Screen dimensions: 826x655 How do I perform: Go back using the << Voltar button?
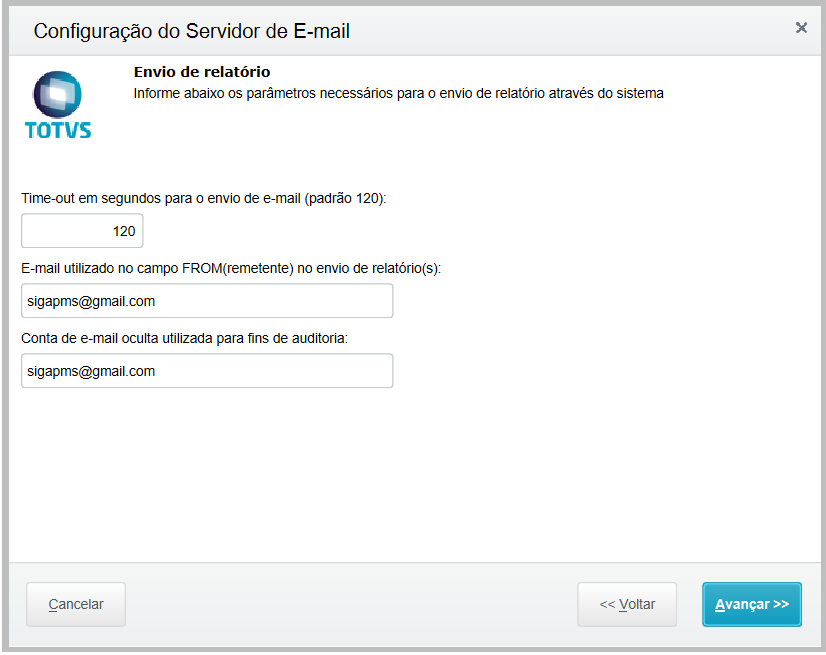(x=627, y=604)
